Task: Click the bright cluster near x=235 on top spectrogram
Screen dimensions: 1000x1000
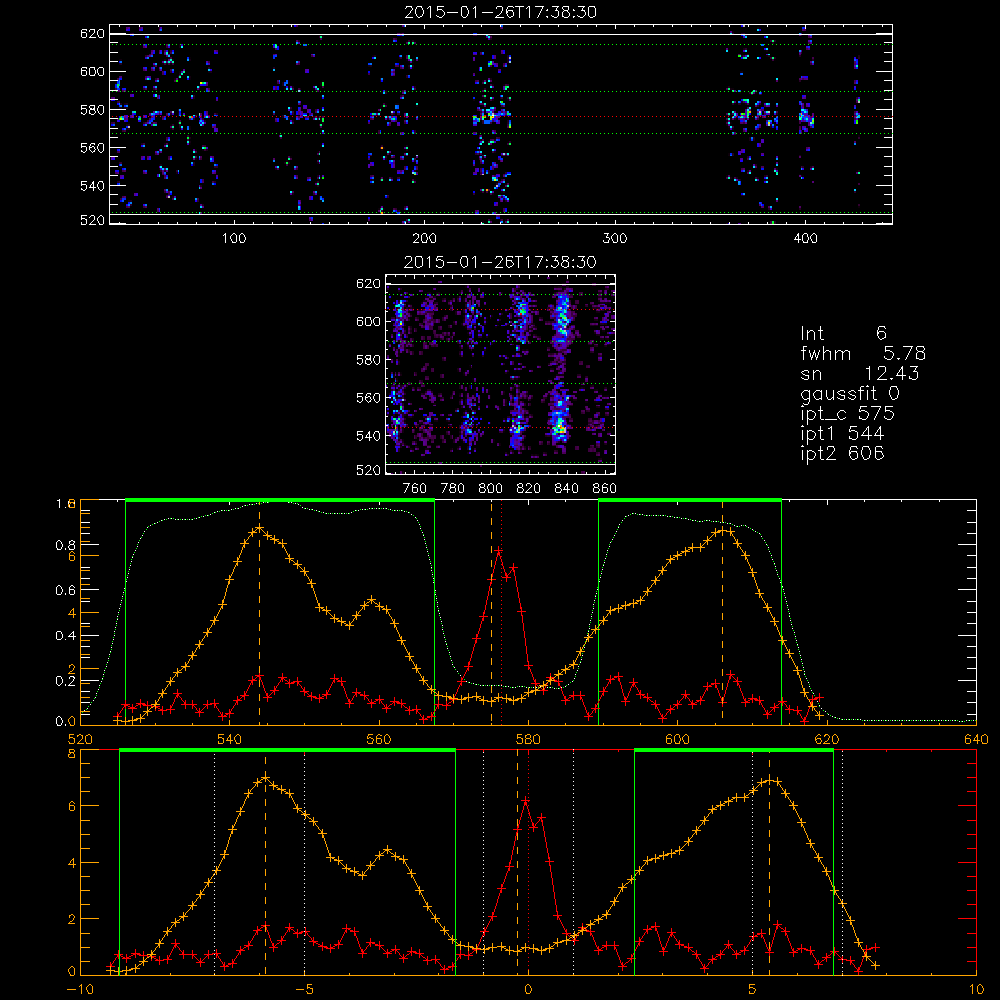Action: [489, 117]
